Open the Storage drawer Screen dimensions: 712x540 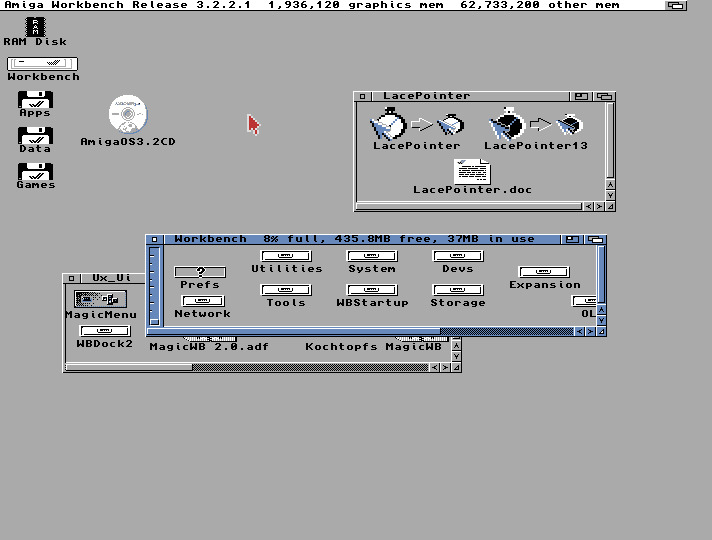(458, 290)
